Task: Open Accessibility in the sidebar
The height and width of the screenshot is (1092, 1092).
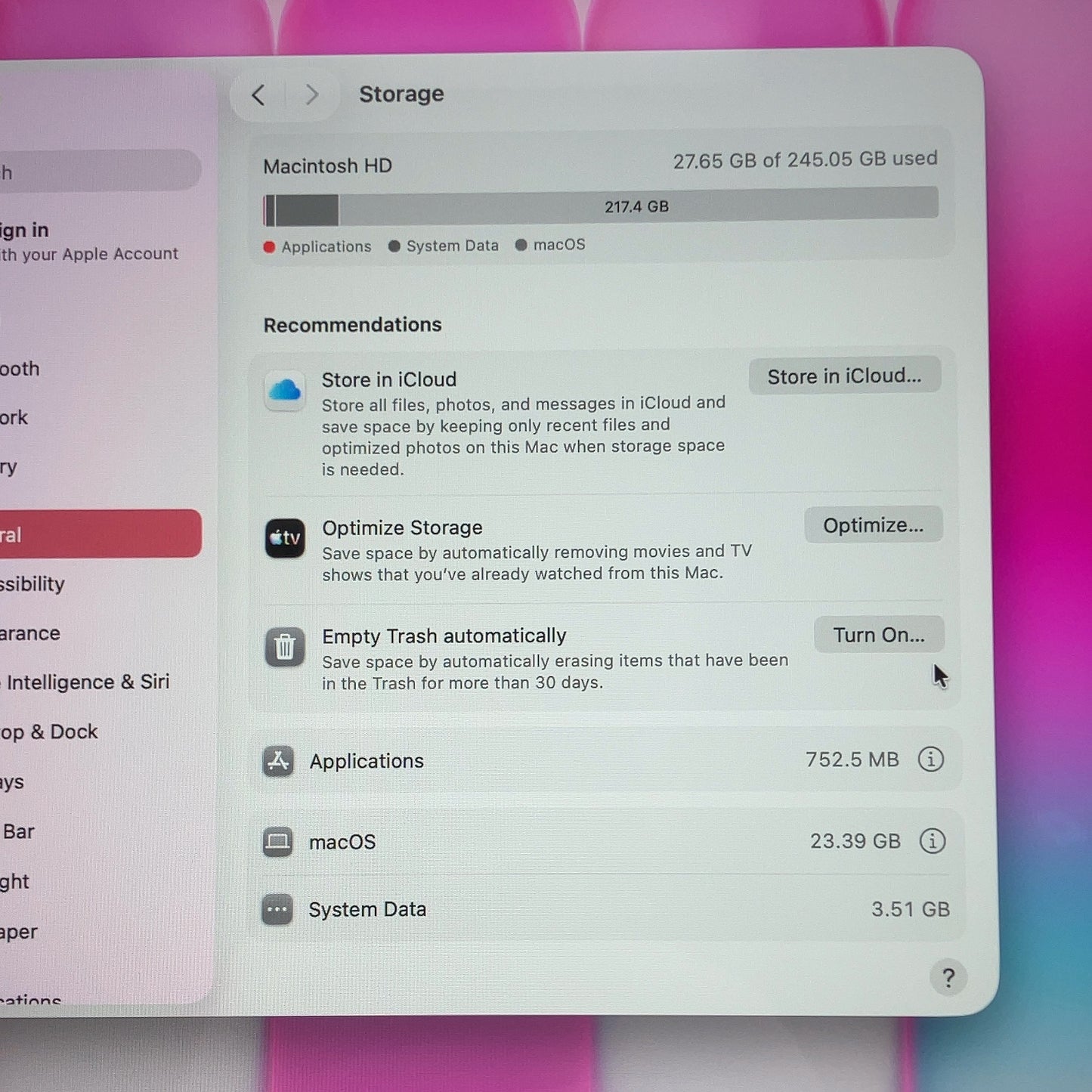Action: click(x=32, y=584)
